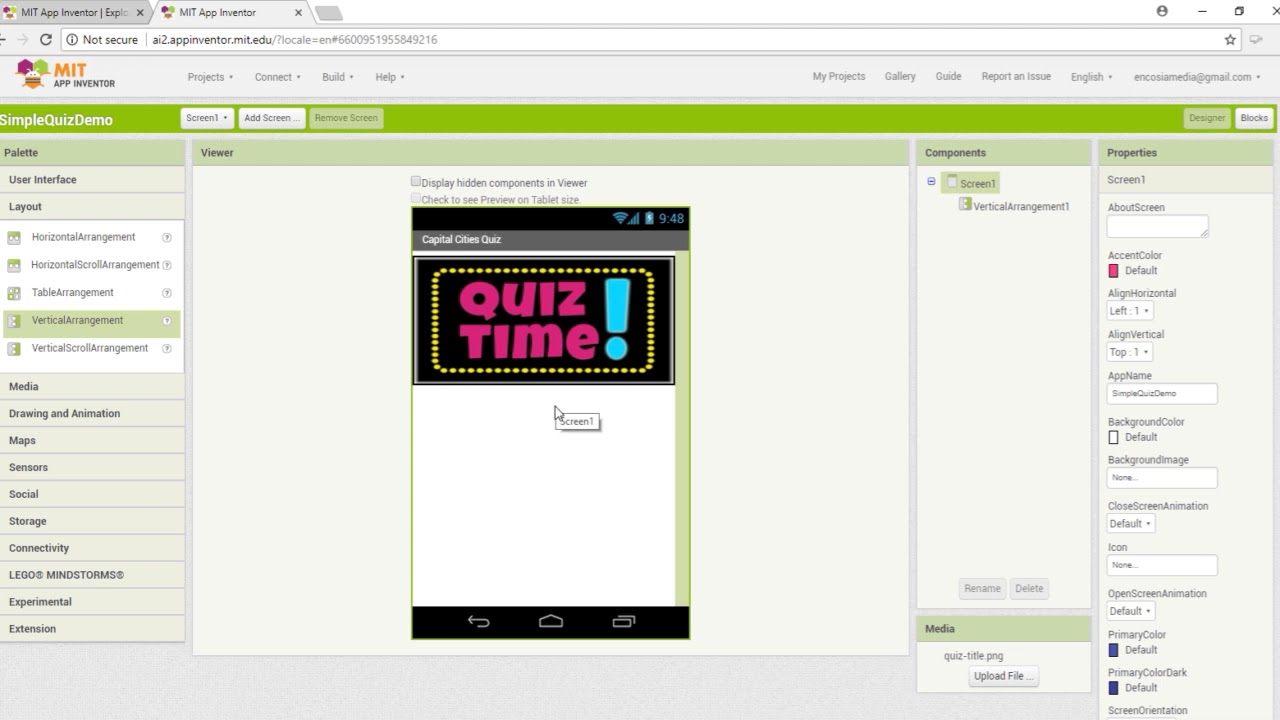1280x720 pixels.
Task: Select the VerticalArrangement palette icon
Action: point(14,321)
